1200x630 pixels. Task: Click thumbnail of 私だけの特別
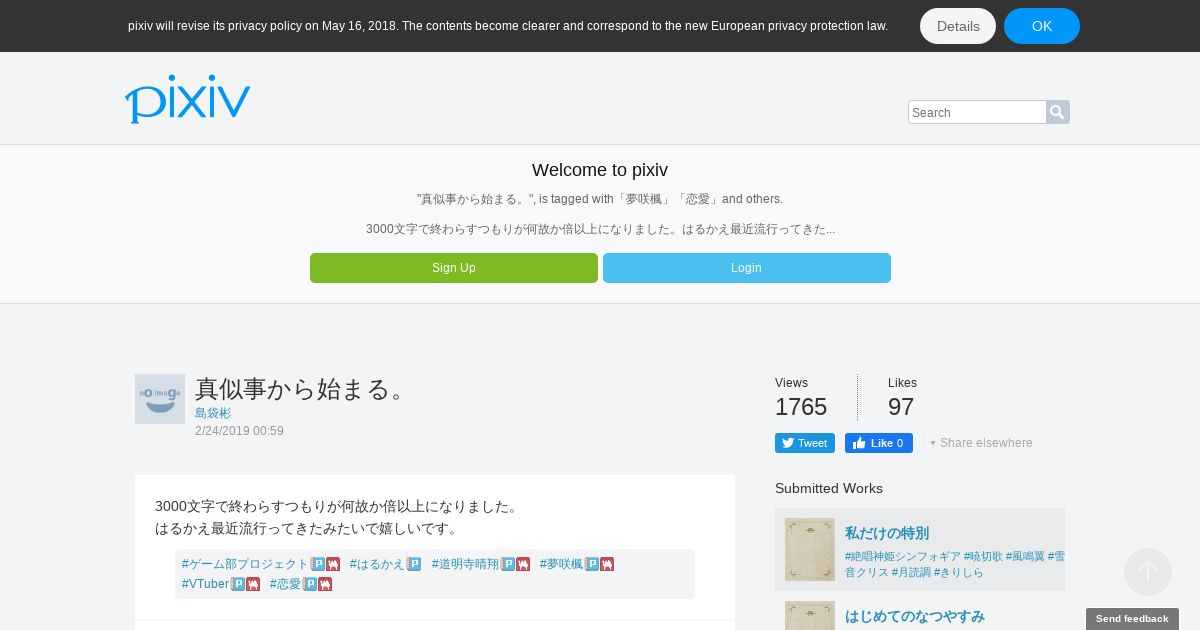click(810, 549)
